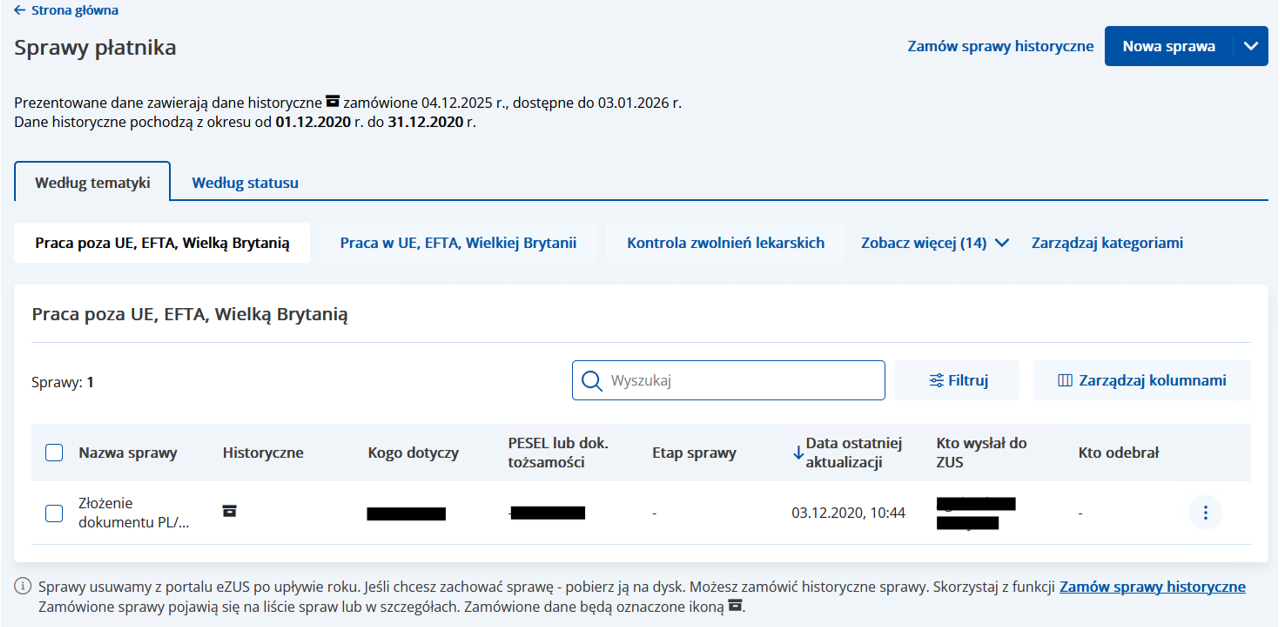The height and width of the screenshot is (627, 1280).
Task: Open the three-dot actions menu for the case
Action: coord(1205,512)
